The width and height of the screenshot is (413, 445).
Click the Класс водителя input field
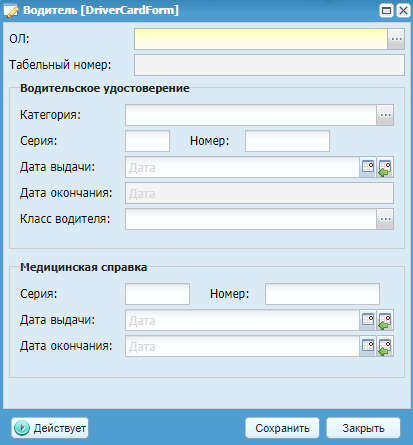click(251, 219)
